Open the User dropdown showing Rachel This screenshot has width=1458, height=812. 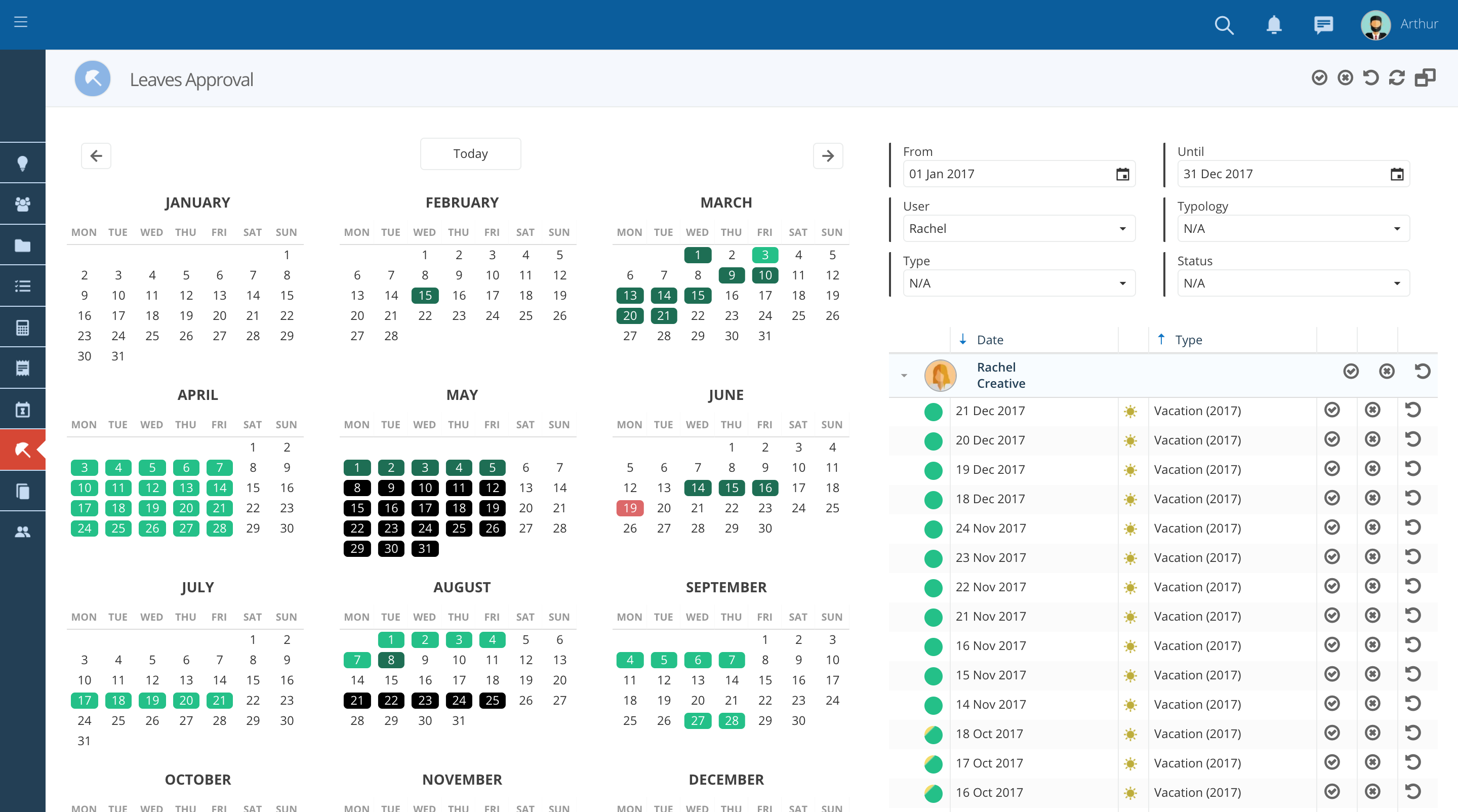[1018, 228]
